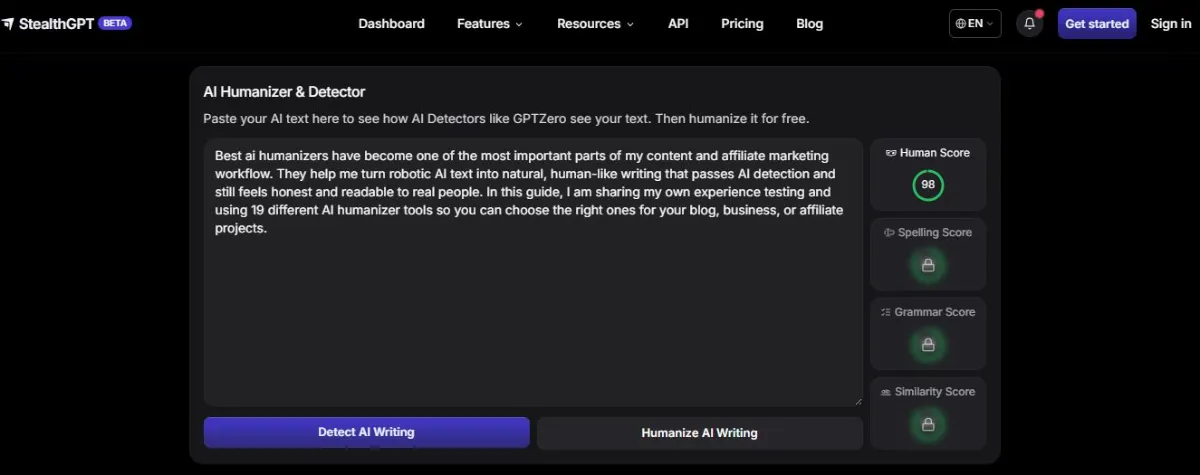The width and height of the screenshot is (1200, 475).
Task: Click the text area resize handle
Action: pos(857,400)
